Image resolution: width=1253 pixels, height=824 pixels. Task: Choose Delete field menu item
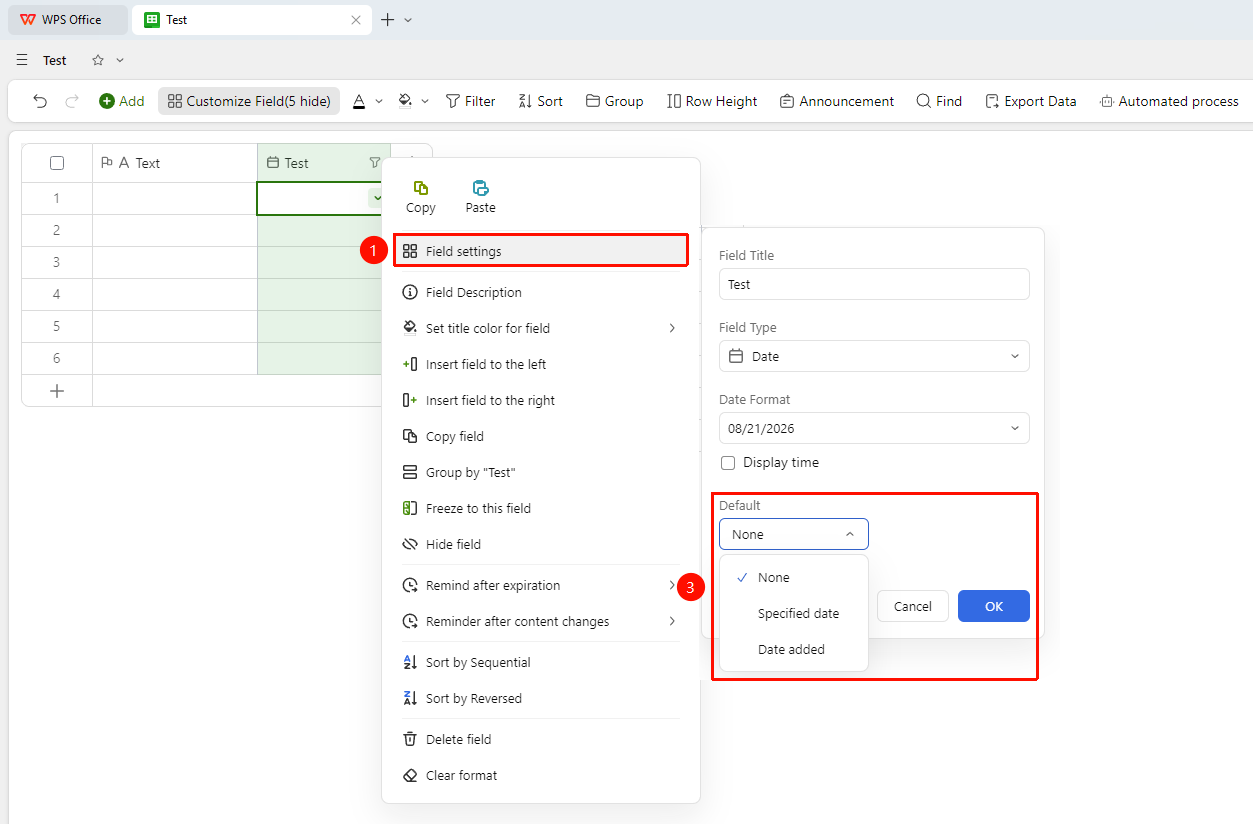(x=540, y=739)
